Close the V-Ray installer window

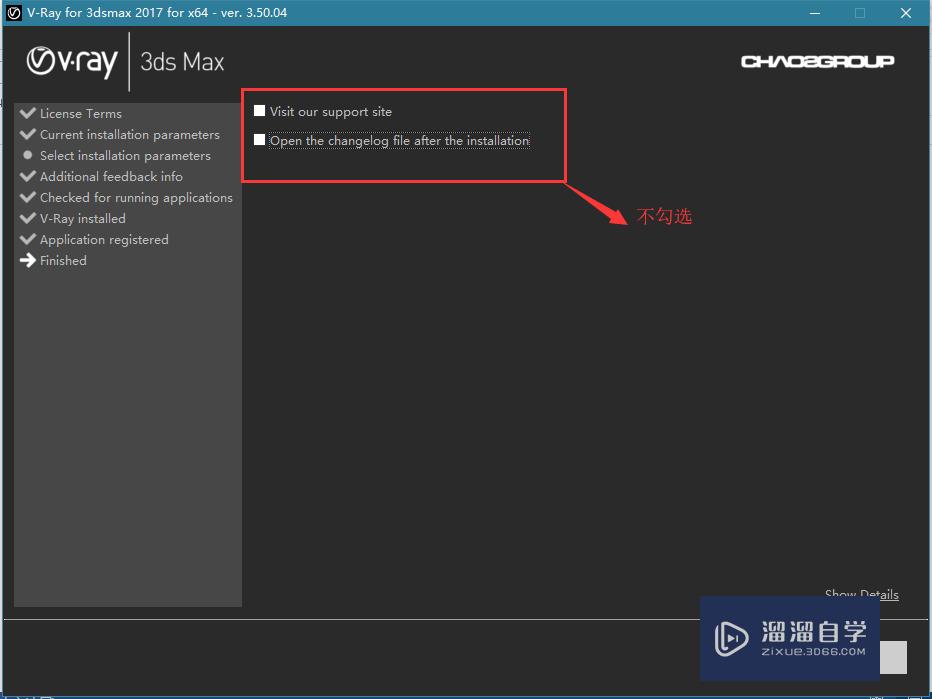905,13
